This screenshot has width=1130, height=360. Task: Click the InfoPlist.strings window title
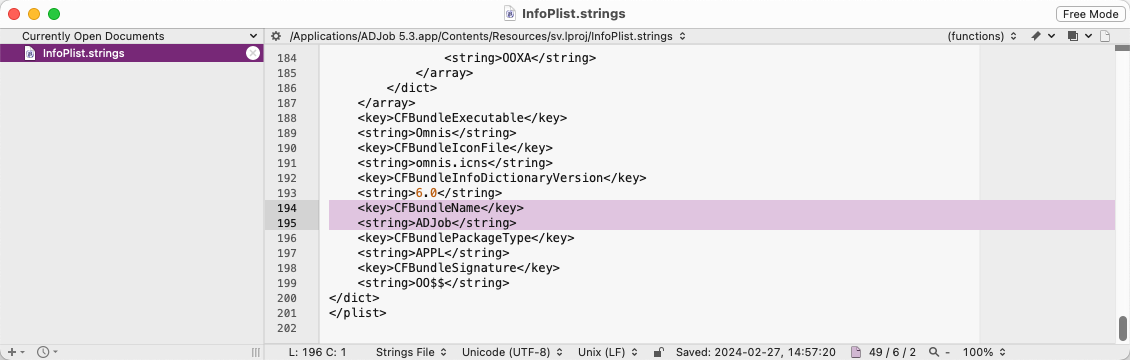pyautogui.click(x=574, y=14)
